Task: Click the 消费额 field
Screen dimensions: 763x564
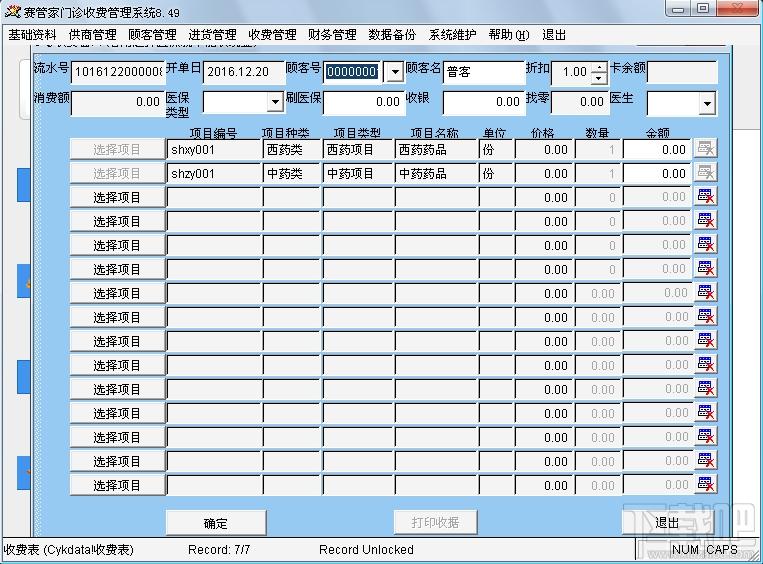Action: coord(117,103)
